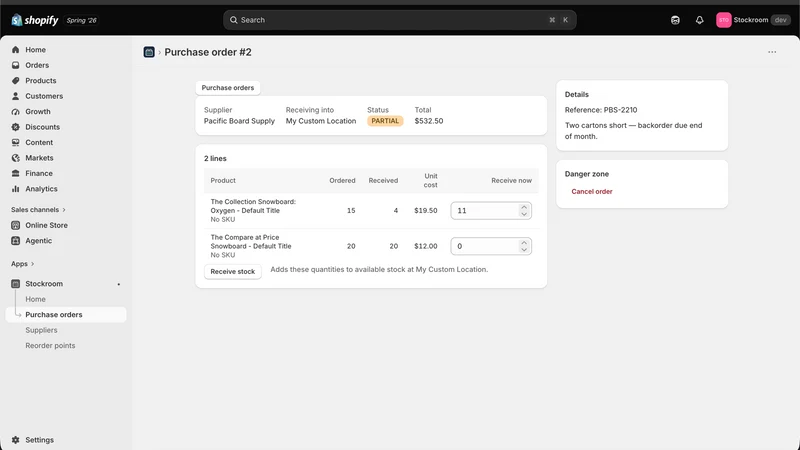Click unit cost $12.00

[x=426, y=246]
